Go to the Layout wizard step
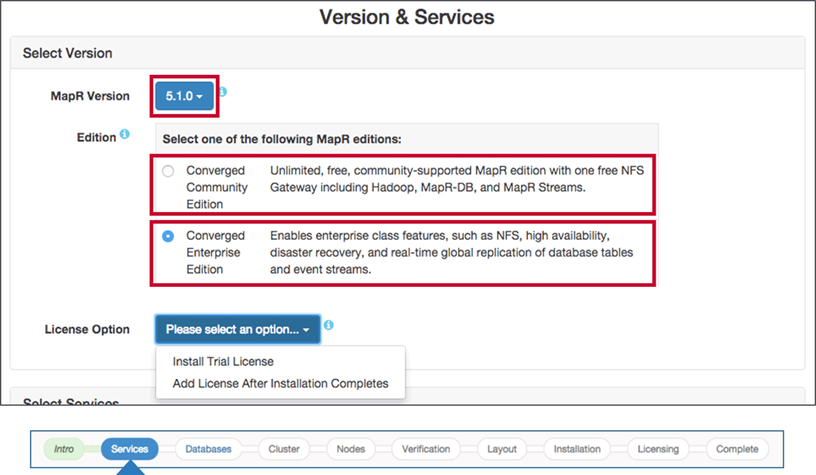The width and height of the screenshot is (816, 475). tap(502, 449)
